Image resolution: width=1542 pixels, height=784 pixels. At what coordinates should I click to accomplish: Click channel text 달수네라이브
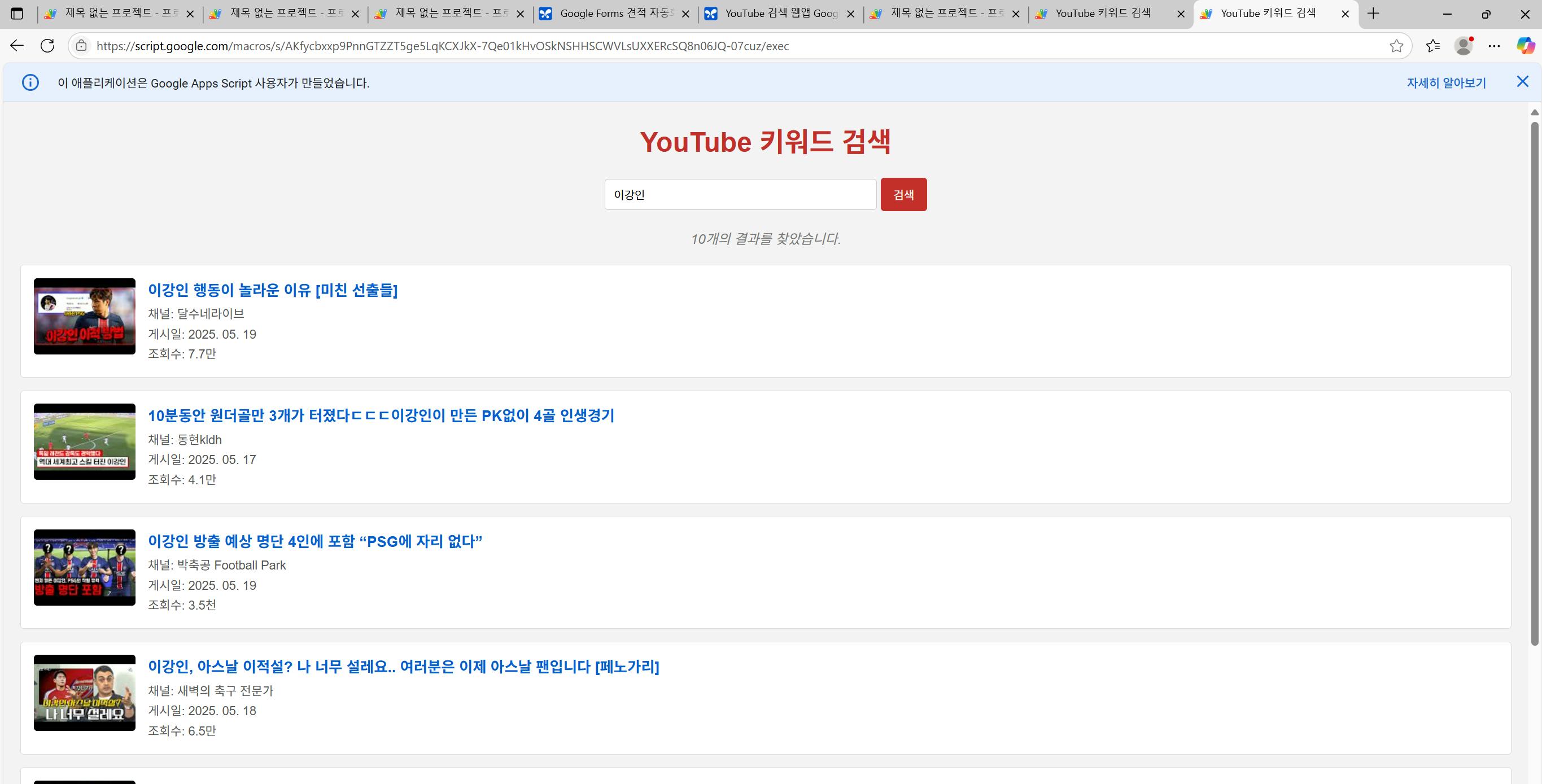211,314
